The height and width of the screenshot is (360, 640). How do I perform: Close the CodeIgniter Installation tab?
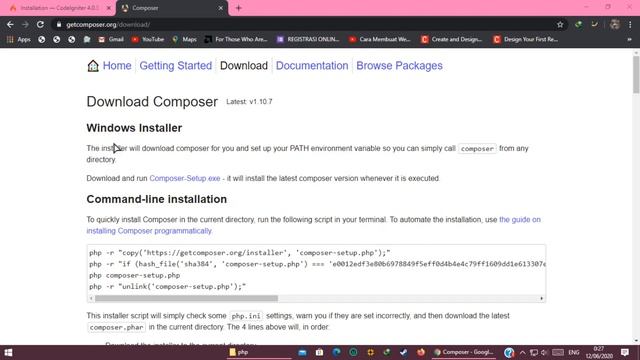(109, 8)
